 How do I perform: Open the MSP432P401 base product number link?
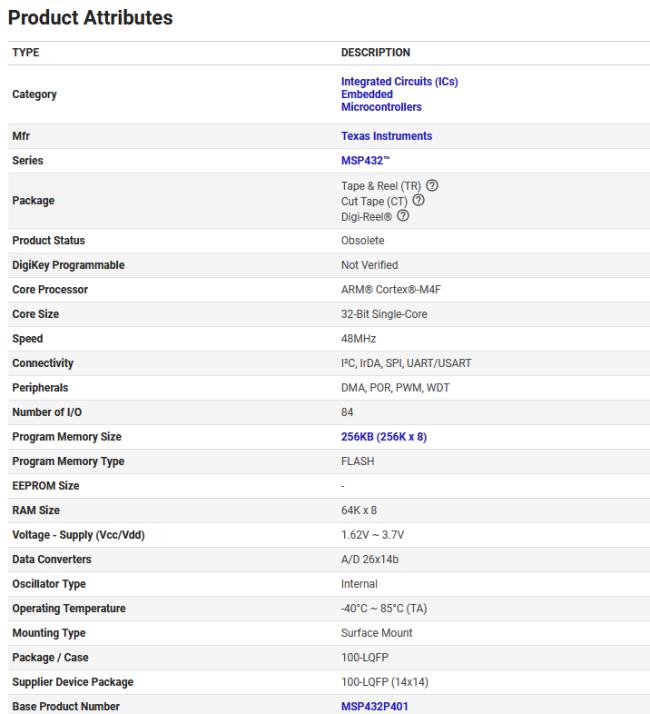(x=375, y=707)
